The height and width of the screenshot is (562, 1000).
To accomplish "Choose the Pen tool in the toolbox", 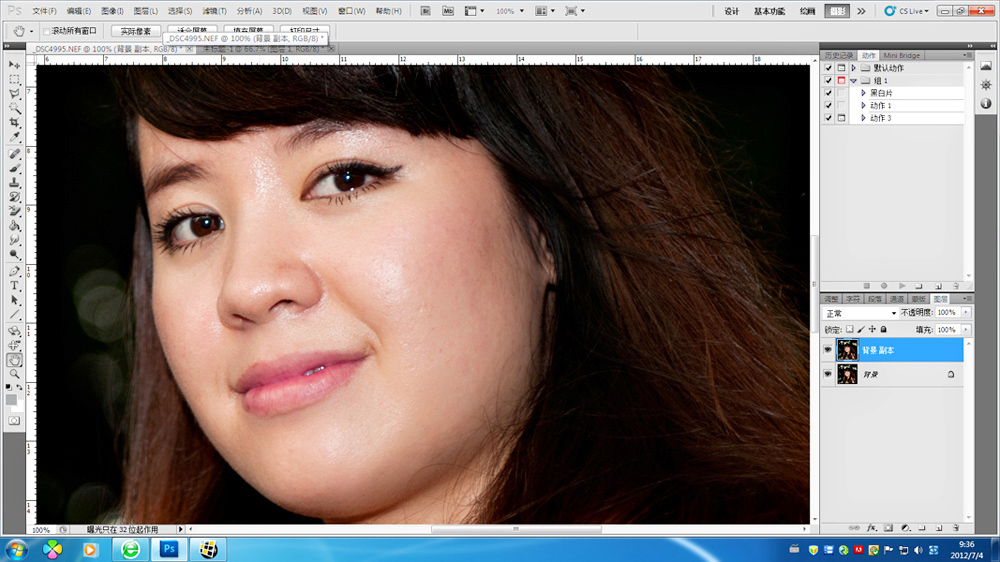I will coord(15,271).
